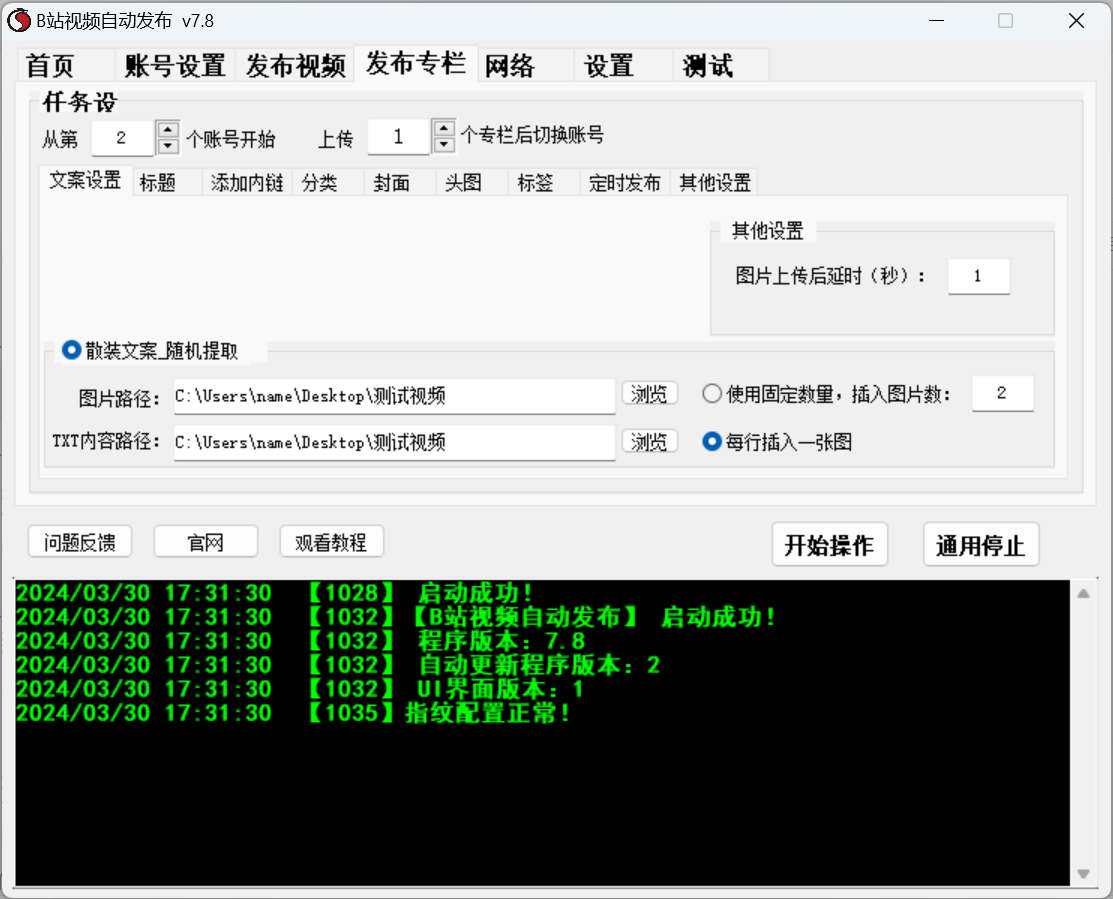The image size is (1113, 899).
Task: Click the 插入图片数 input field
Action: click(1002, 393)
